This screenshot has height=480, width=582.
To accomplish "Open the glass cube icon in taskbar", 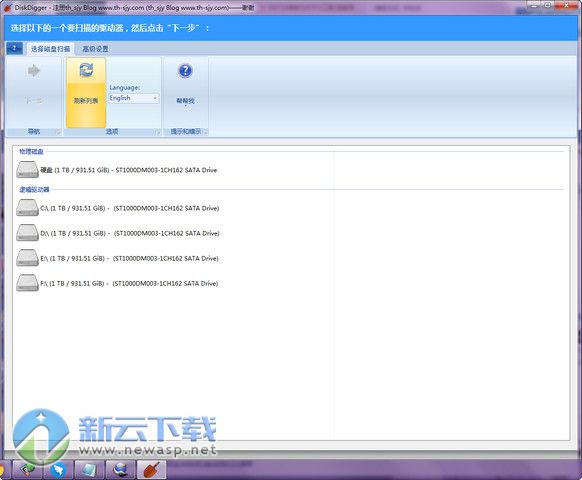I will (89, 470).
